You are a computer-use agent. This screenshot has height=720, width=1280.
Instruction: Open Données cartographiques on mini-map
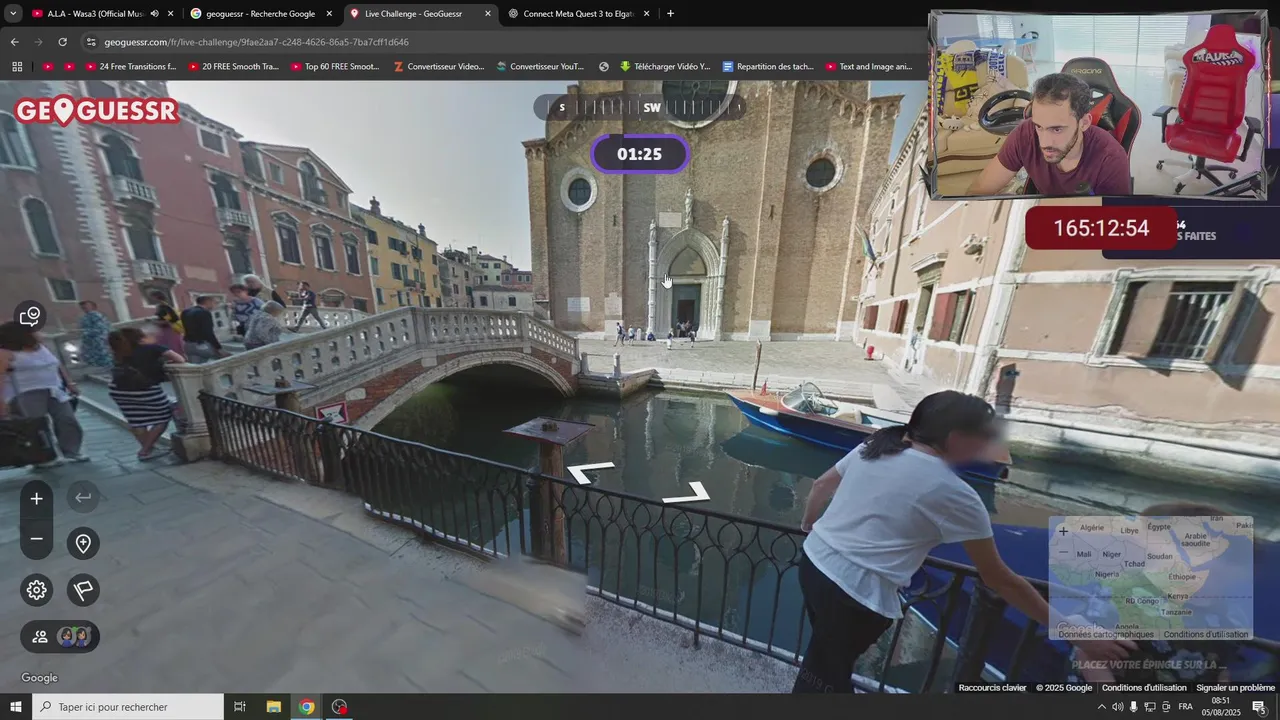point(1106,635)
